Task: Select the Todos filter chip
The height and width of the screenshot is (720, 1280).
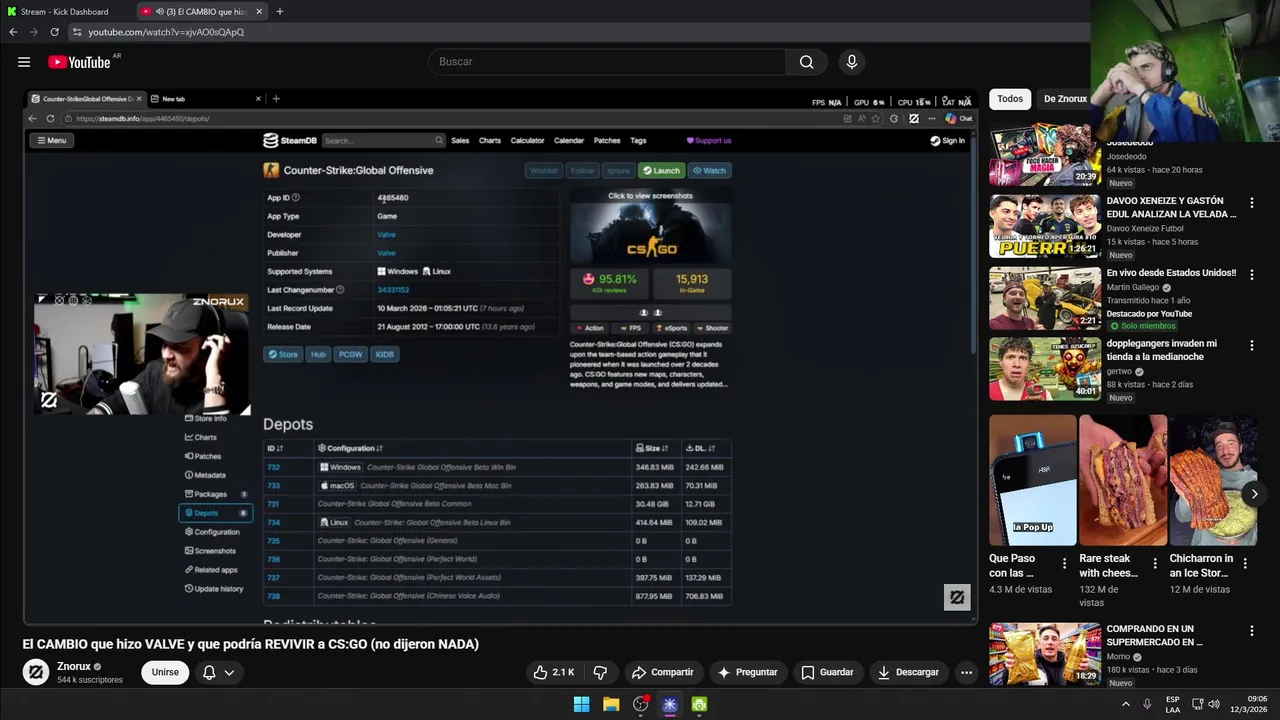Action: point(1010,99)
